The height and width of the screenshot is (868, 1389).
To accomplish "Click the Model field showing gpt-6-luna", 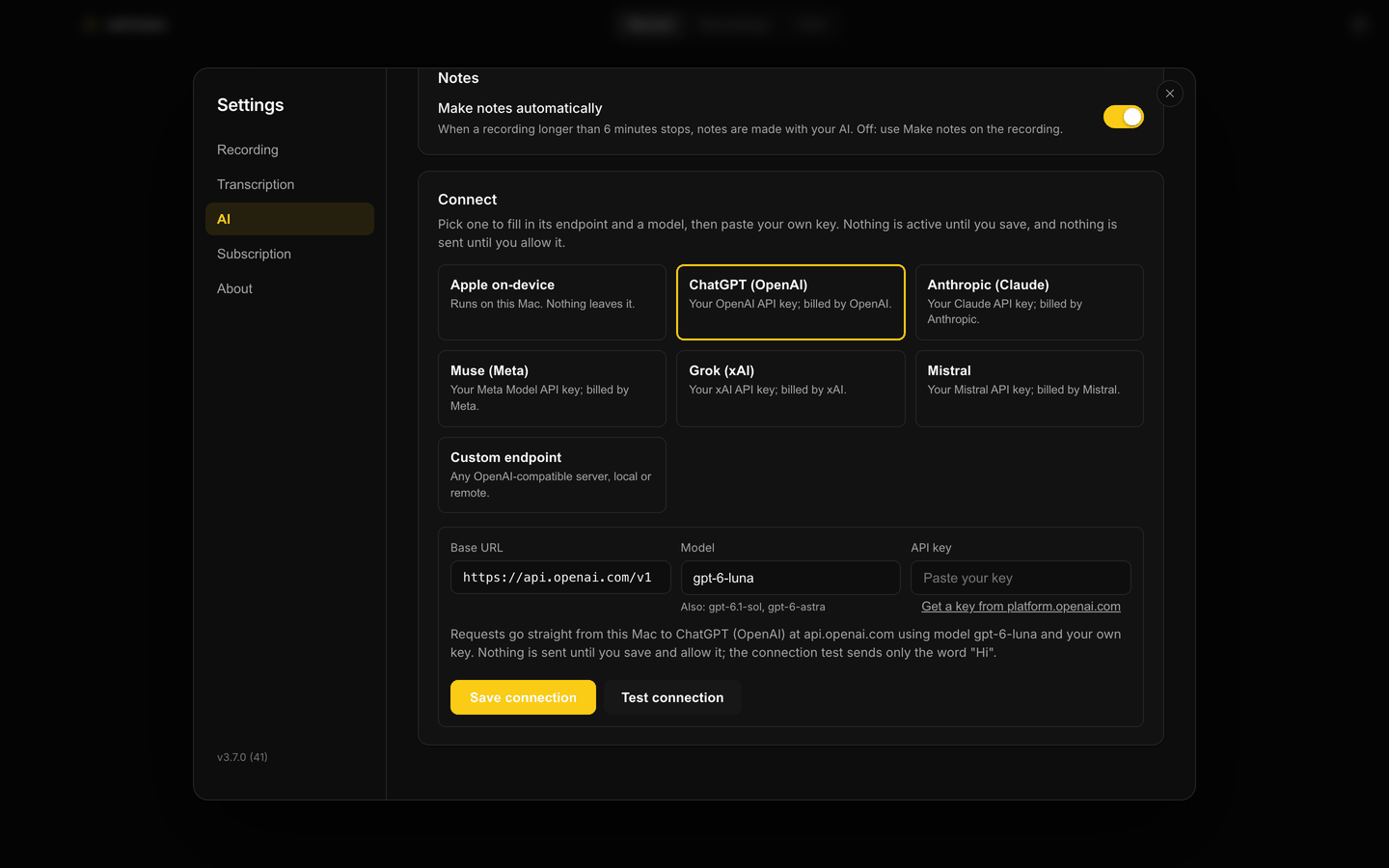I will coord(791,578).
